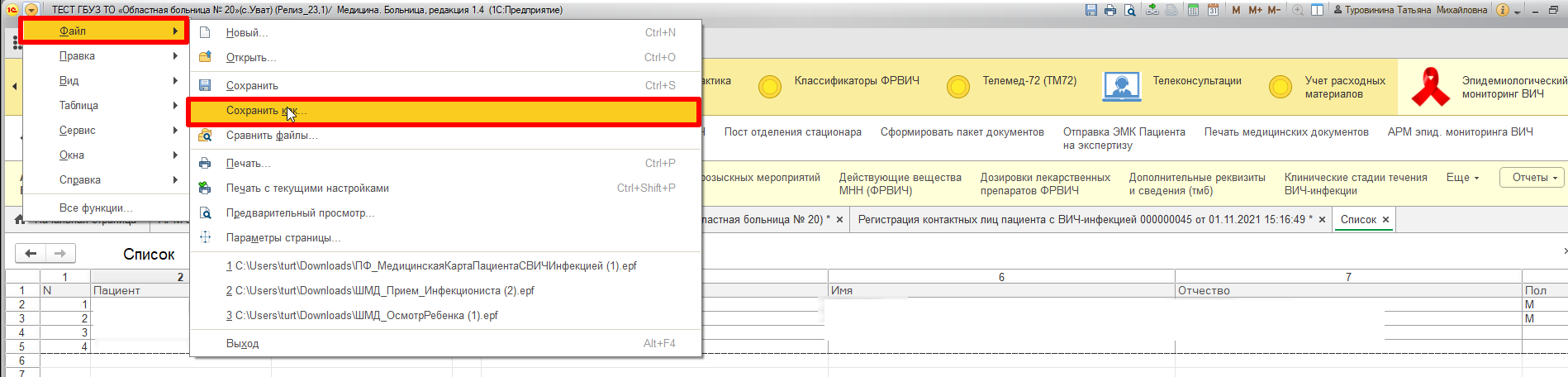Click the Список tab
1568x377 pixels.
coord(1357,220)
